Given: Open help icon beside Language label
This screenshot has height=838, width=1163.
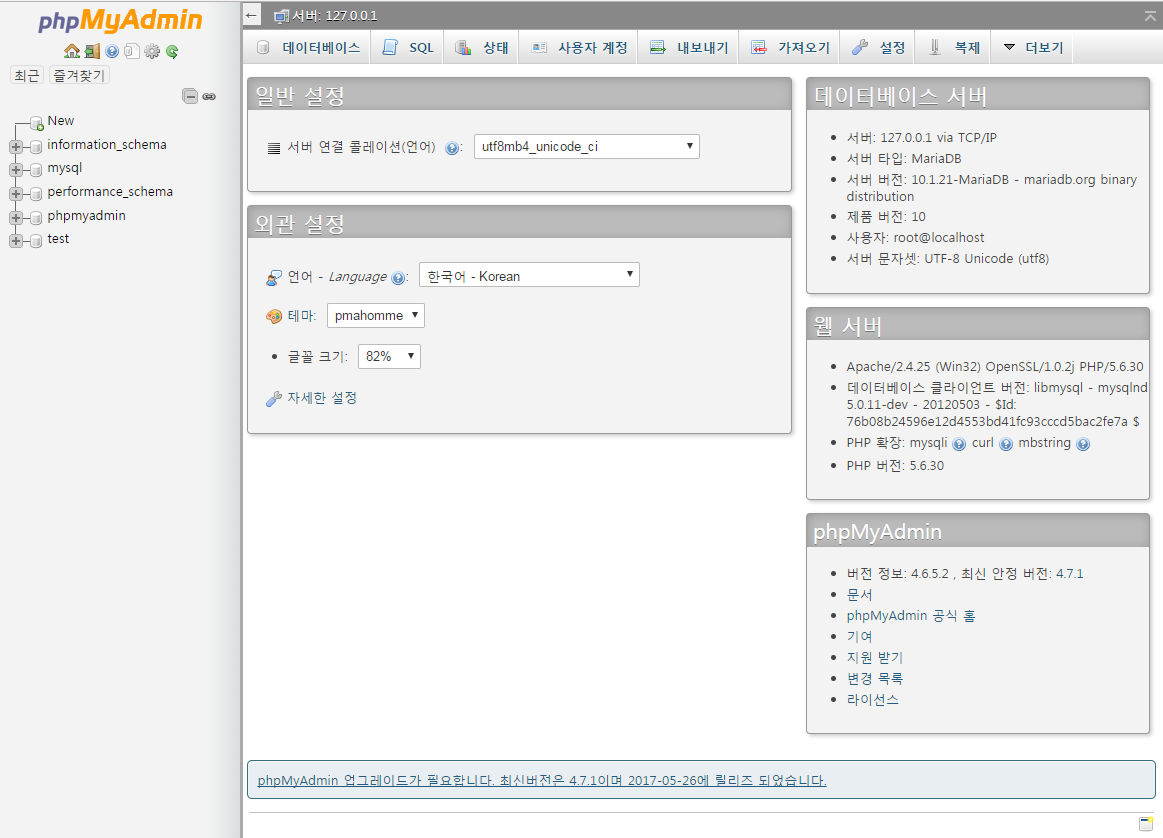Looking at the screenshot, I should pyautogui.click(x=398, y=278).
